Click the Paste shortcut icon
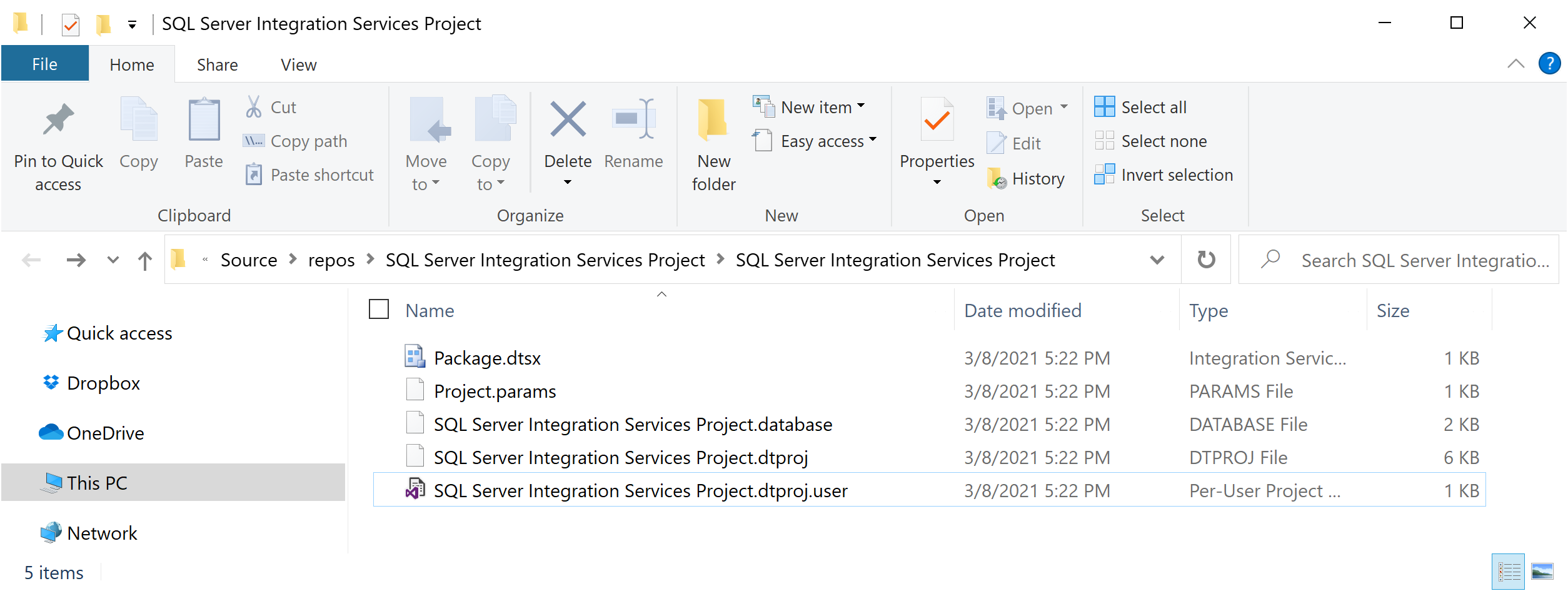Image resolution: width=1568 pixels, height=591 pixels. [x=253, y=174]
